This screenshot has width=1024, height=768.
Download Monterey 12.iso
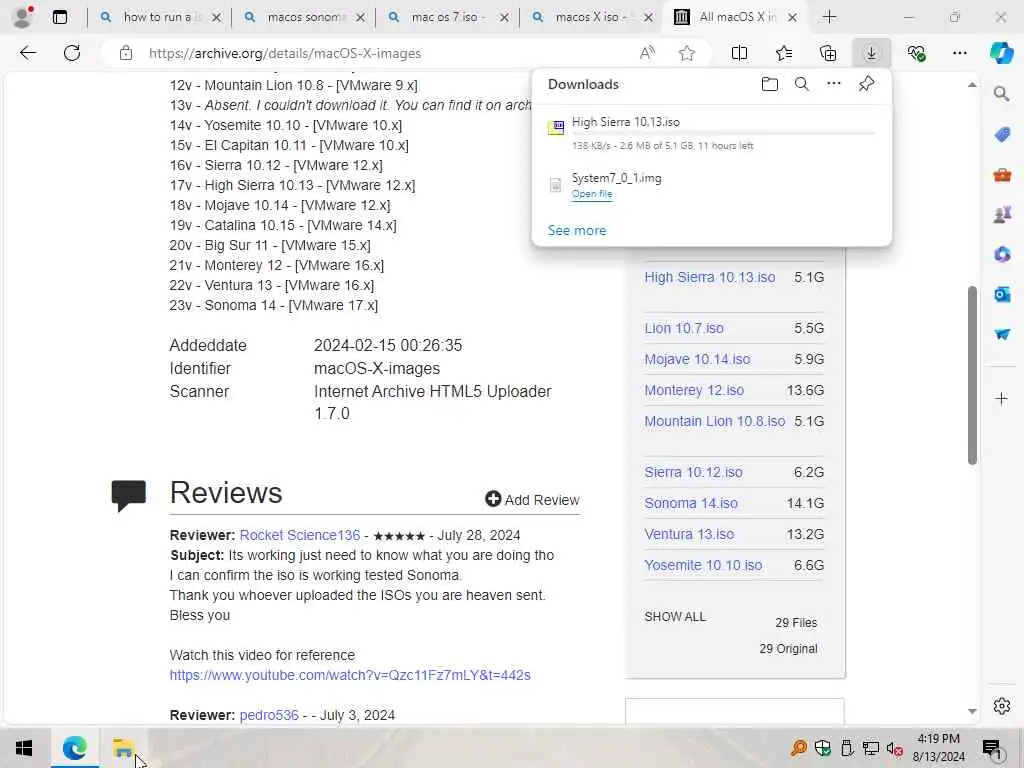pyautogui.click(x=694, y=391)
